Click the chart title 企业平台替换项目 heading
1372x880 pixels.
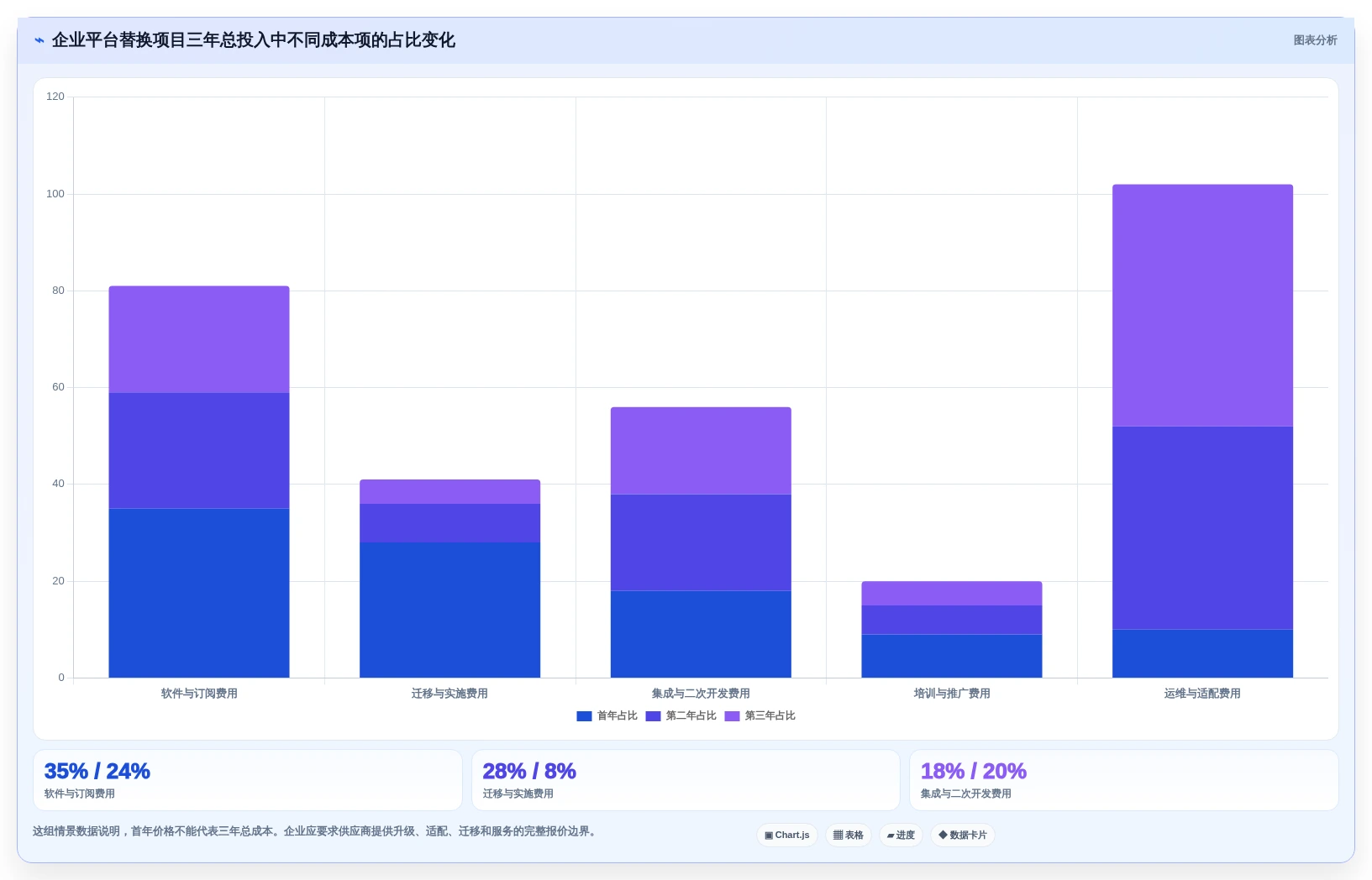point(253,40)
